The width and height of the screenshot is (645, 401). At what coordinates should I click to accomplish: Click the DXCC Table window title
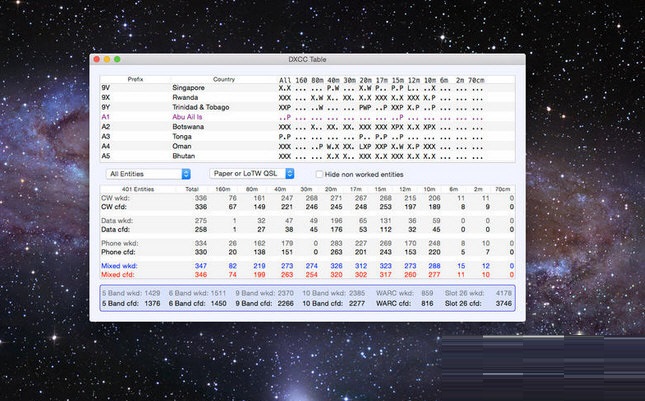[x=307, y=59]
